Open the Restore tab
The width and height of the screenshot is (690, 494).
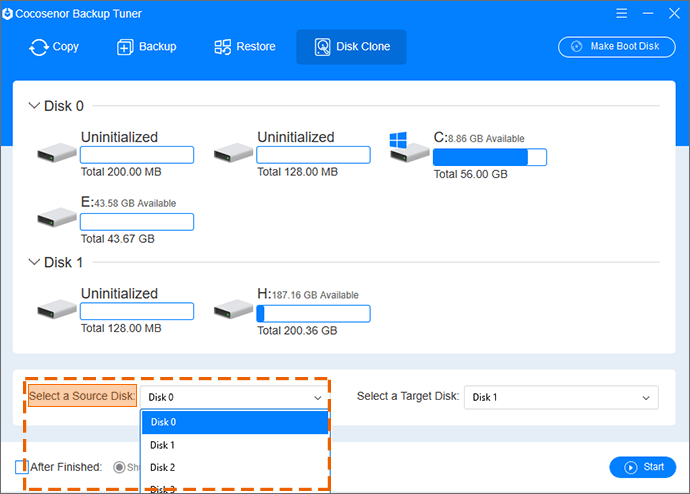tap(245, 47)
